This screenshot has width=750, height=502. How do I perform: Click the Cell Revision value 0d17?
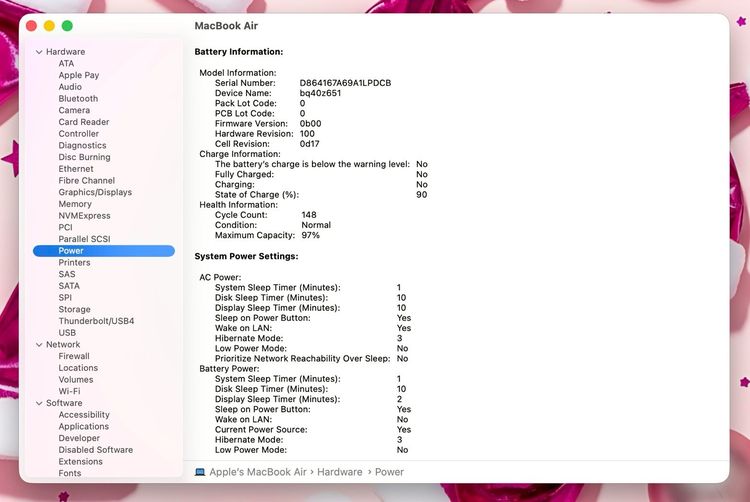click(309, 144)
